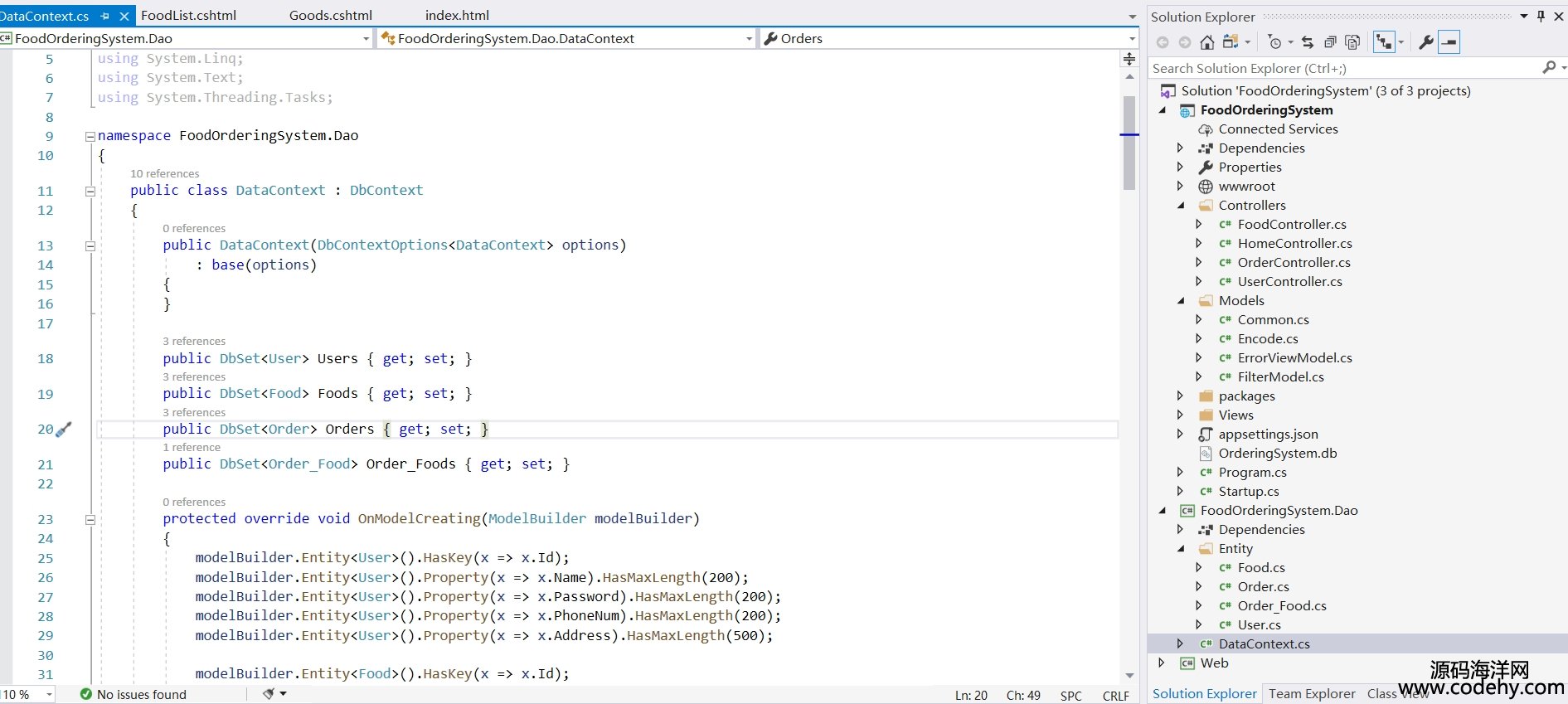
Task: Click the Show All Files icon
Action: click(1352, 42)
